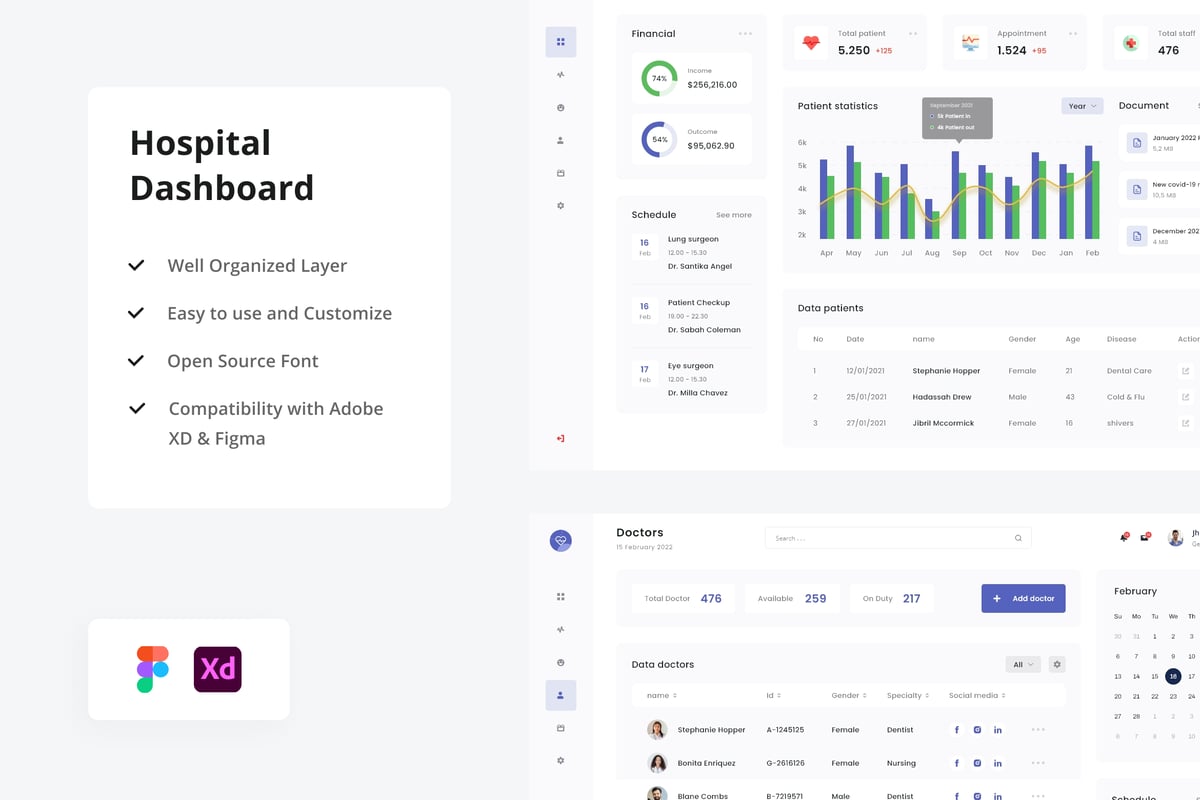The image size is (1200, 800).
Task: Open the notification bell
Action: click(1124, 538)
